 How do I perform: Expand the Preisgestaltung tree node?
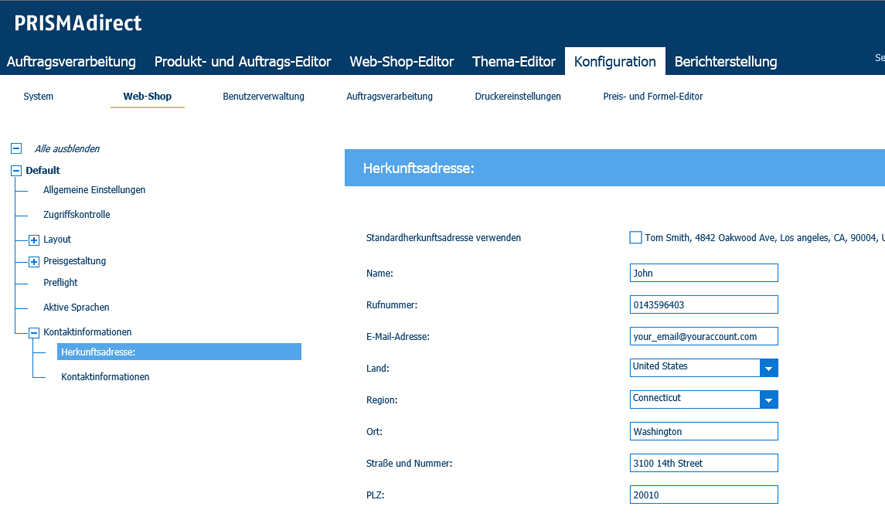point(34,262)
